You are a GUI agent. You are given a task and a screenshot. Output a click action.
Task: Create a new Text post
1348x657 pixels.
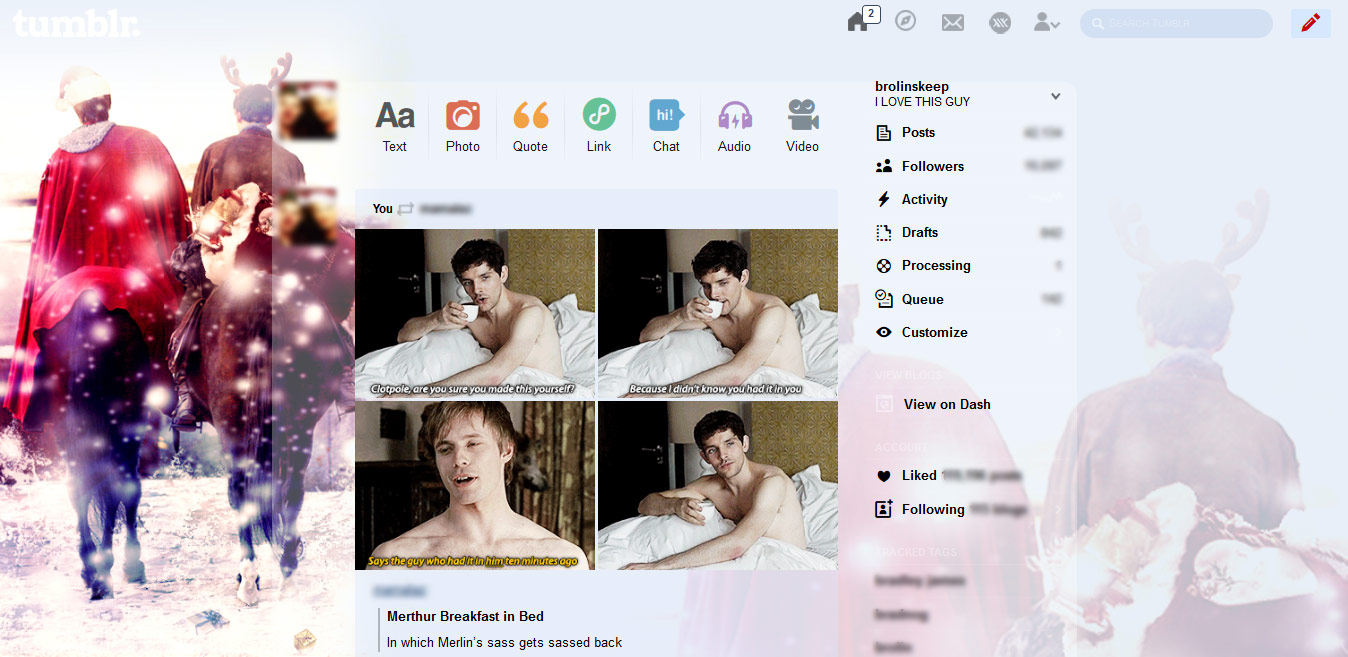[395, 126]
